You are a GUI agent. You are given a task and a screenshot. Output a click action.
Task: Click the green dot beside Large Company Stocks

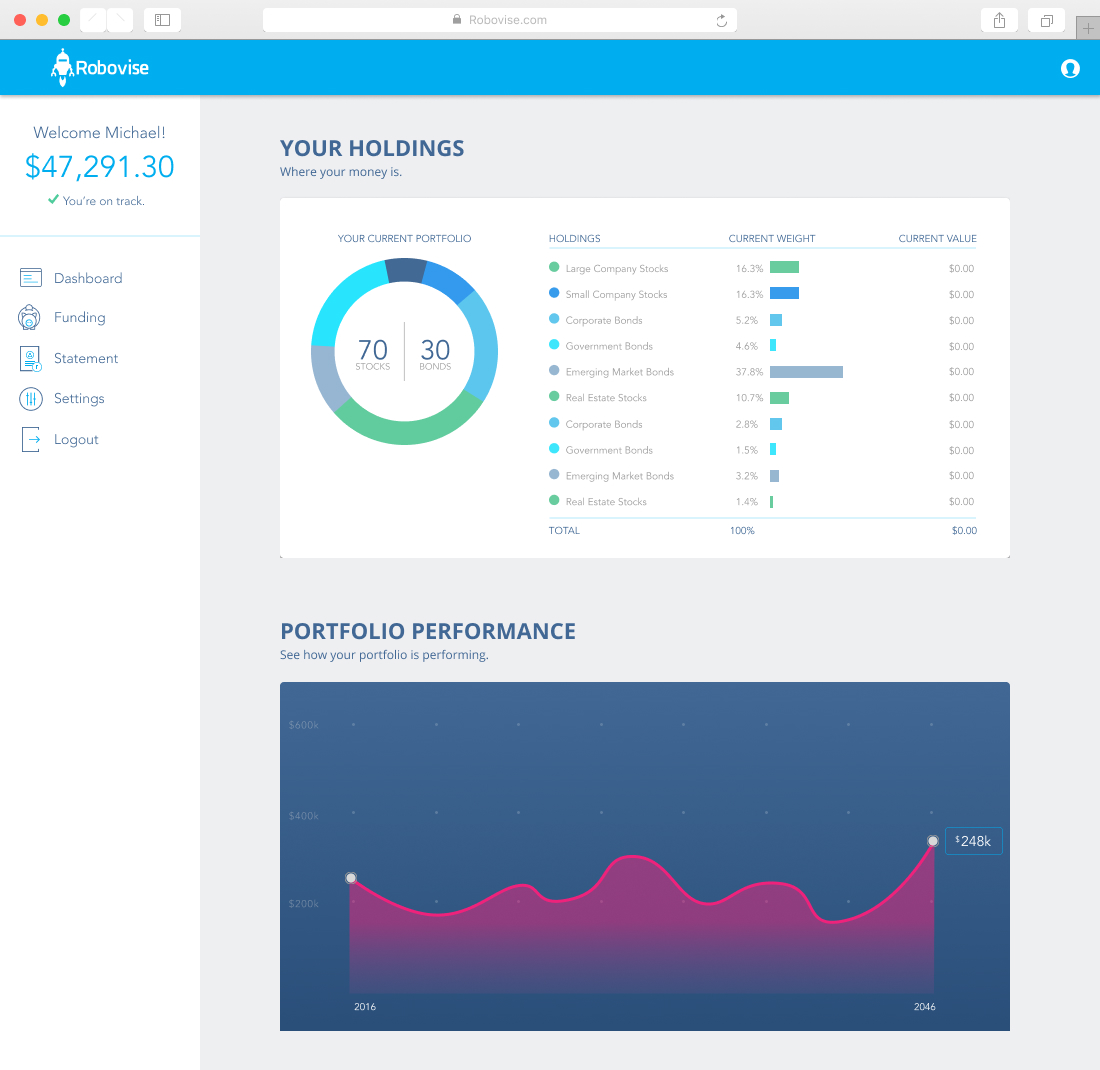554,267
